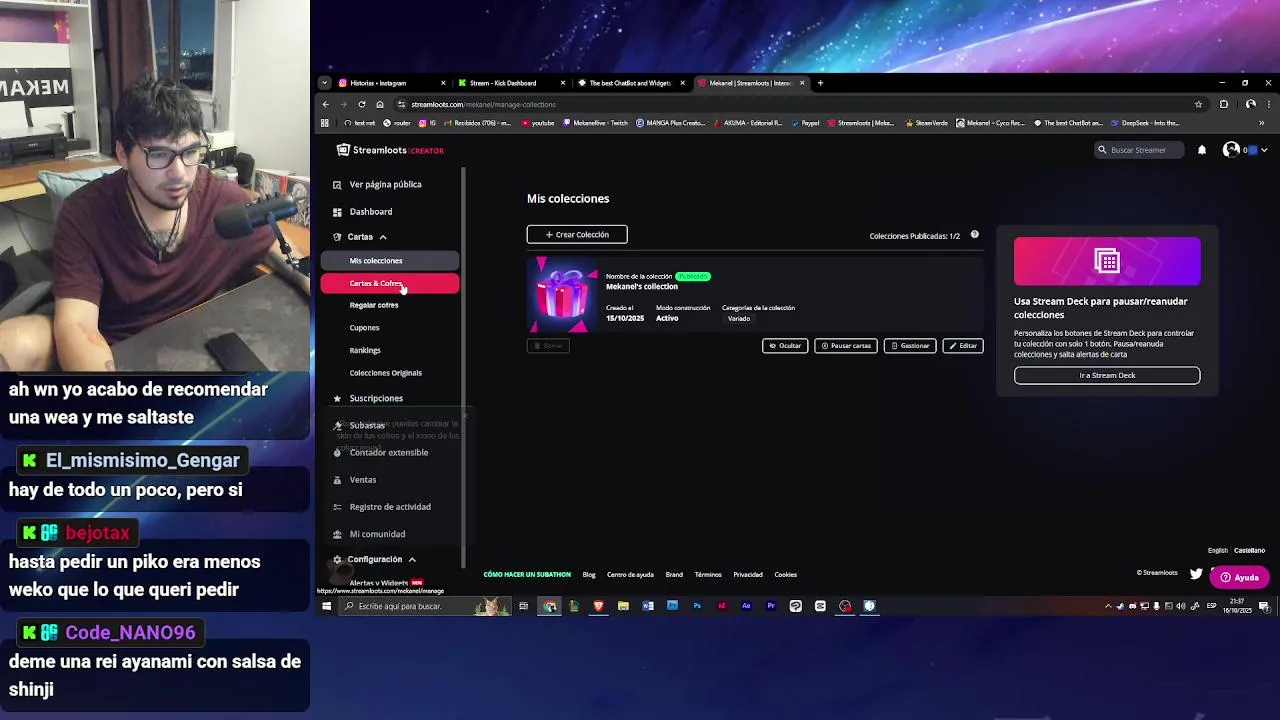Open Centro de ayuda footer link
The image size is (1280, 720).
[x=630, y=575]
